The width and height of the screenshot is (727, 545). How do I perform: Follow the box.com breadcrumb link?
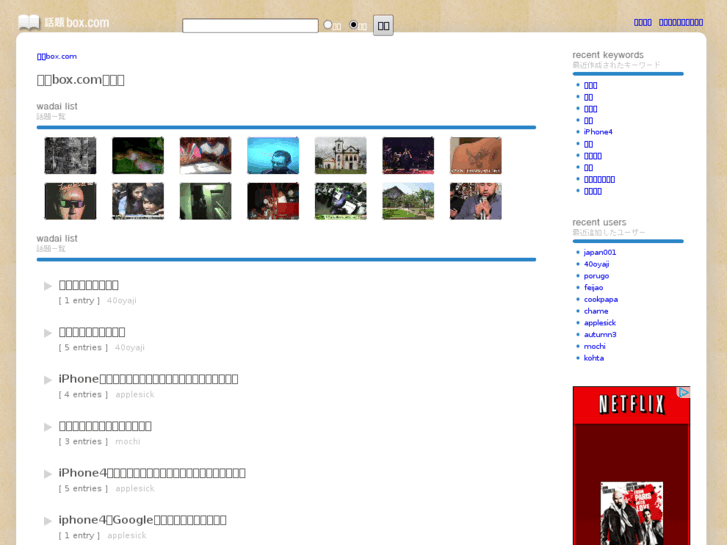pyautogui.click(x=57, y=57)
